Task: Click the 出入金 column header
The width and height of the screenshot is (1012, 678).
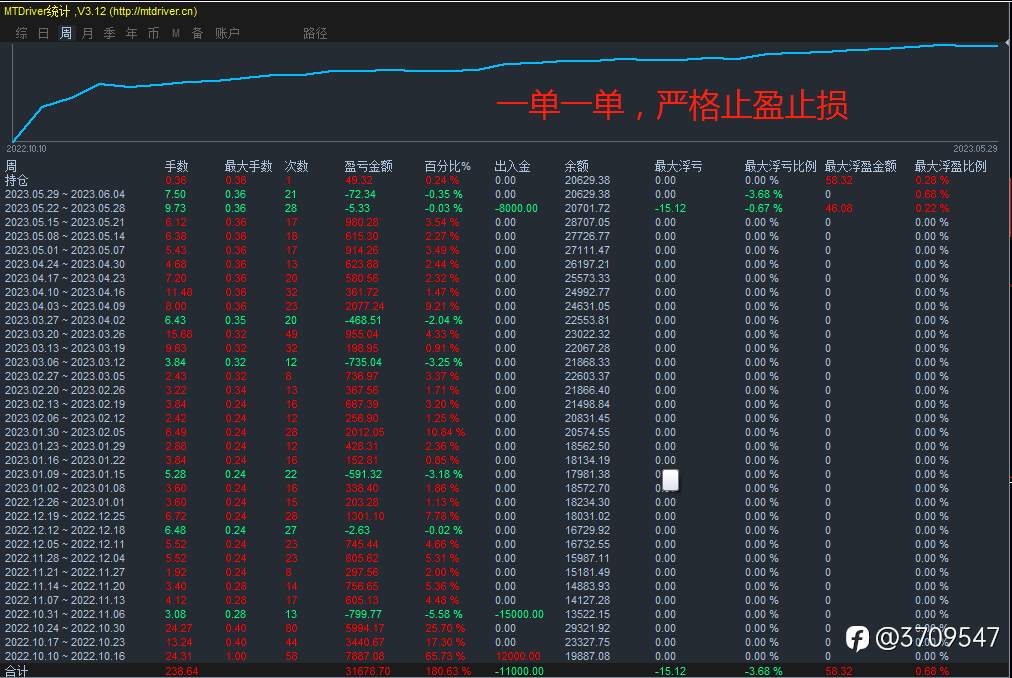Action: point(512,166)
